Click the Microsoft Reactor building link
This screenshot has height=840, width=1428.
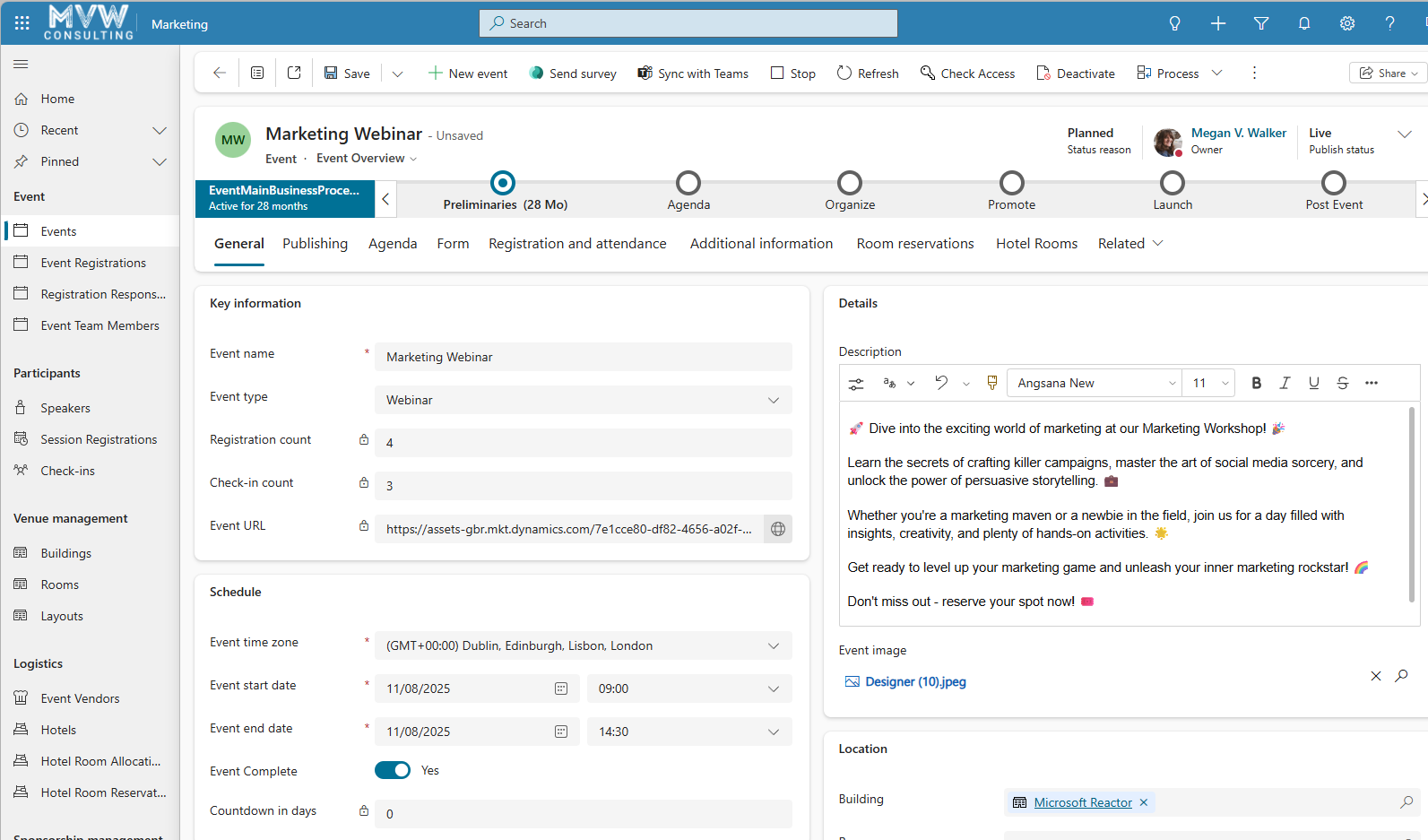[1082, 802]
